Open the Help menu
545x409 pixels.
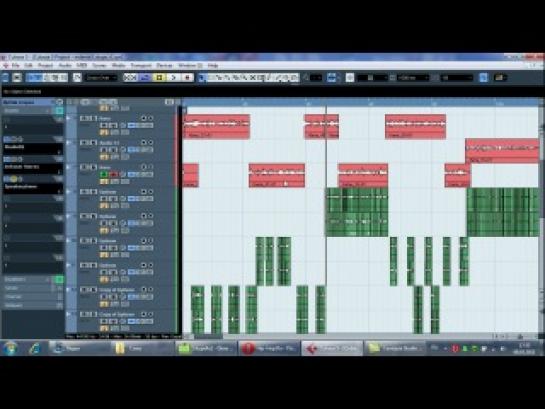(213, 65)
